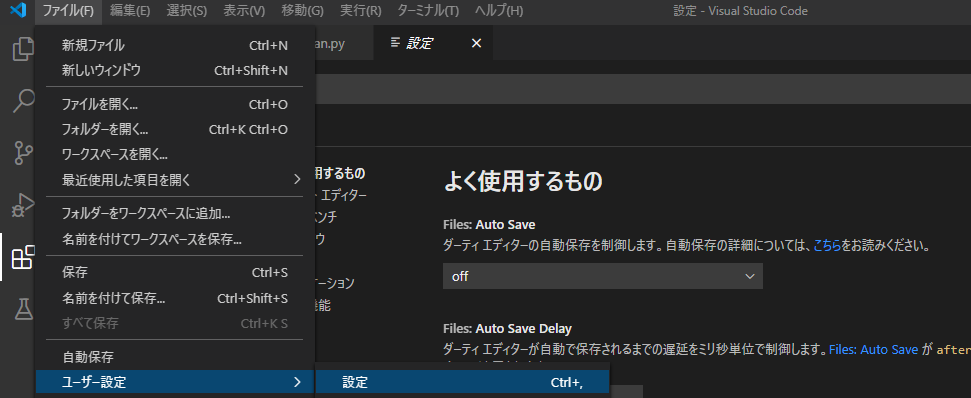Open the 選択(S) menu
Image resolution: width=971 pixels, height=398 pixels.
(x=187, y=11)
